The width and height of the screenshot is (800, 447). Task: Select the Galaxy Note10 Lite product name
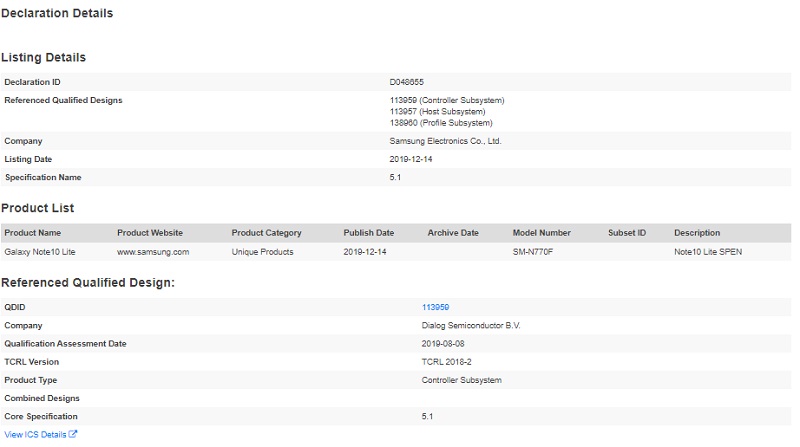click(40, 252)
